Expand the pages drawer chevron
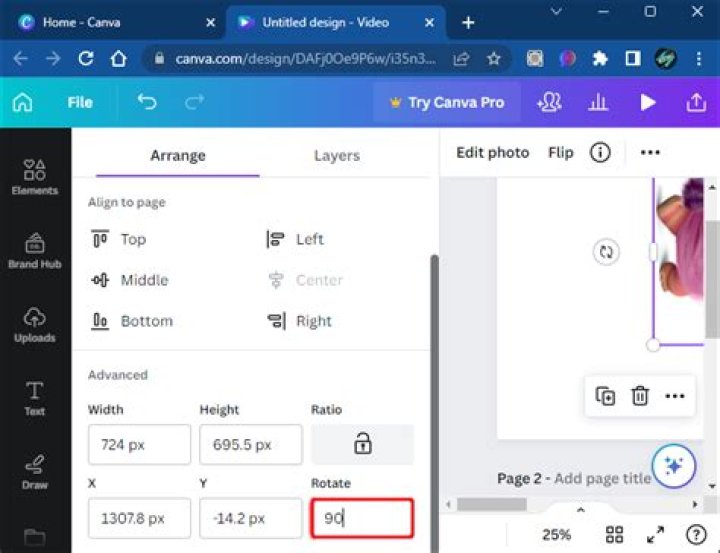Image resolution: width=720 pixels, height=553 pixels. (580, 510)
